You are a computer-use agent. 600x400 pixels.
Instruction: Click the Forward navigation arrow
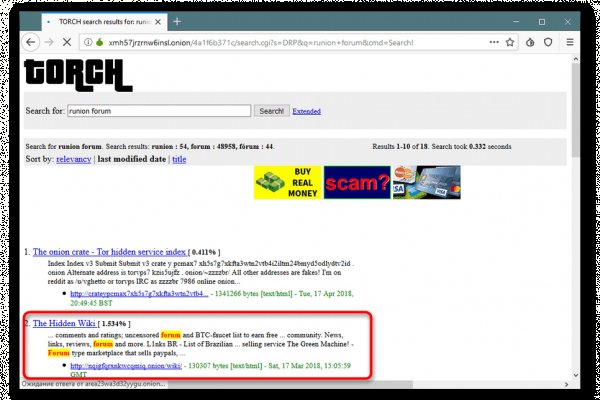point(50,42)
